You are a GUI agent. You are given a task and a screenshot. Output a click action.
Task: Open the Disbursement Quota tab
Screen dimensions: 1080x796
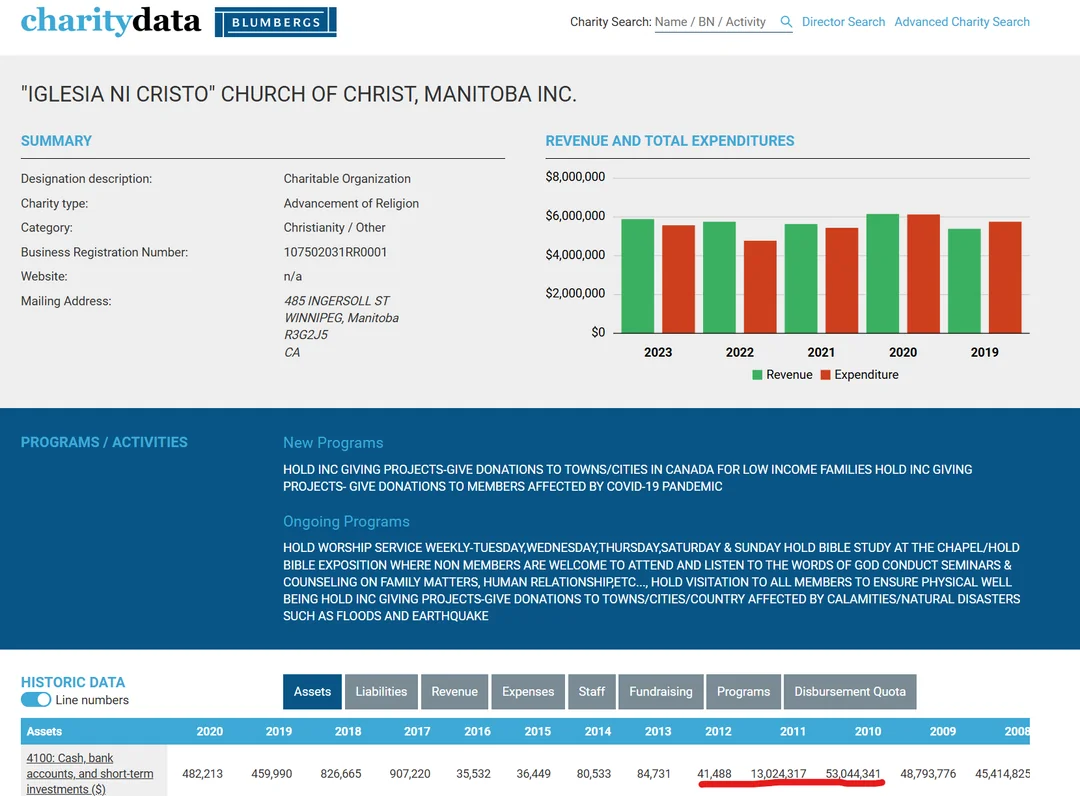pos(850,691)
